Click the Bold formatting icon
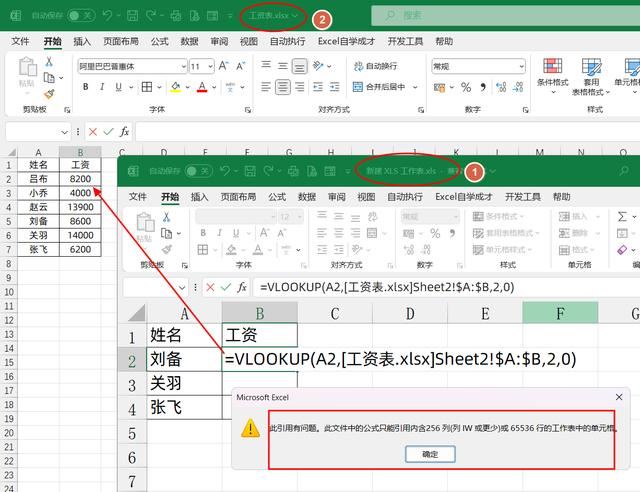 coord(86,87)
